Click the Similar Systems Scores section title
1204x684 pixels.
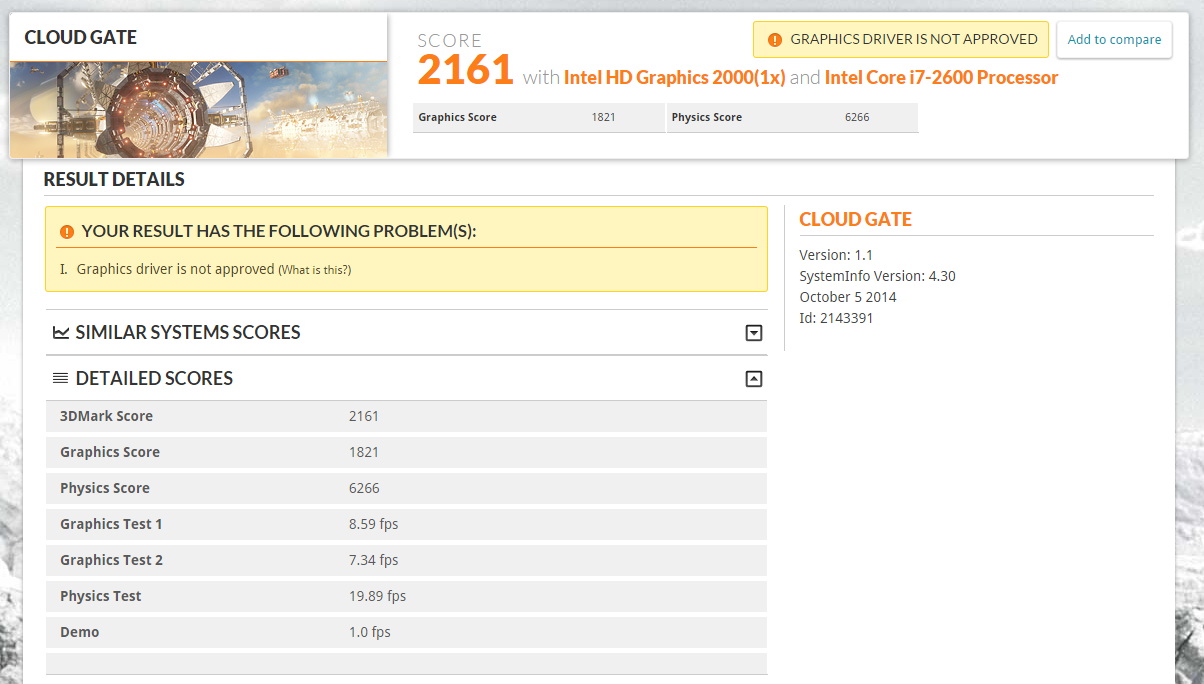point(188,333)
